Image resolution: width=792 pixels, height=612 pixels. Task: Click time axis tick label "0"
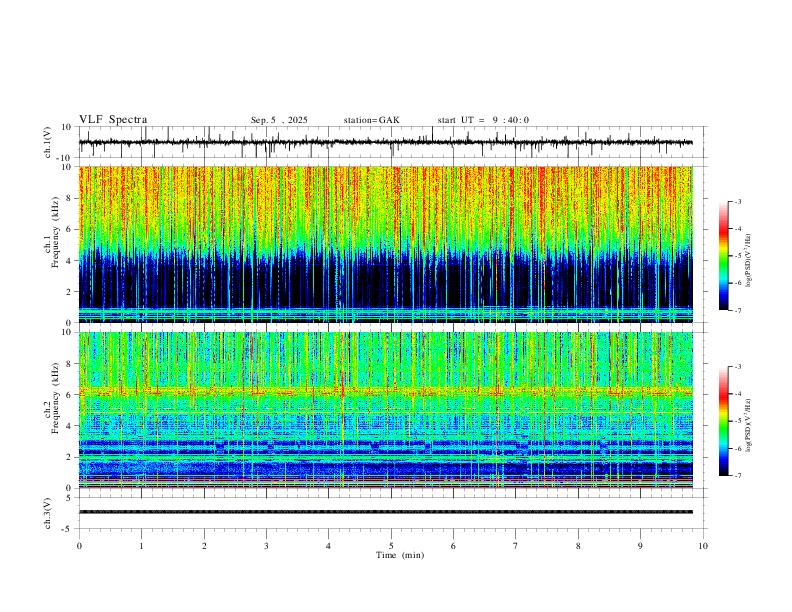tap(79, 546)
